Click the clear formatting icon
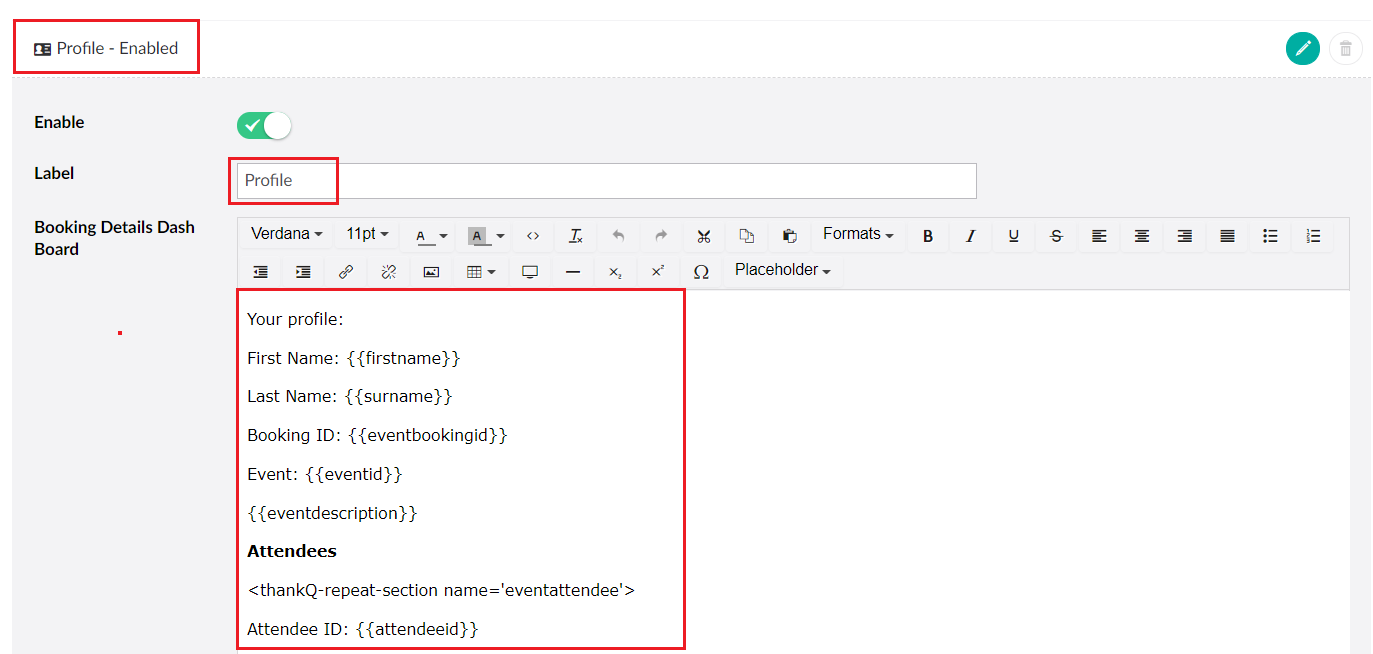Viewport: 1373px width, 654px height. (576, 236)
